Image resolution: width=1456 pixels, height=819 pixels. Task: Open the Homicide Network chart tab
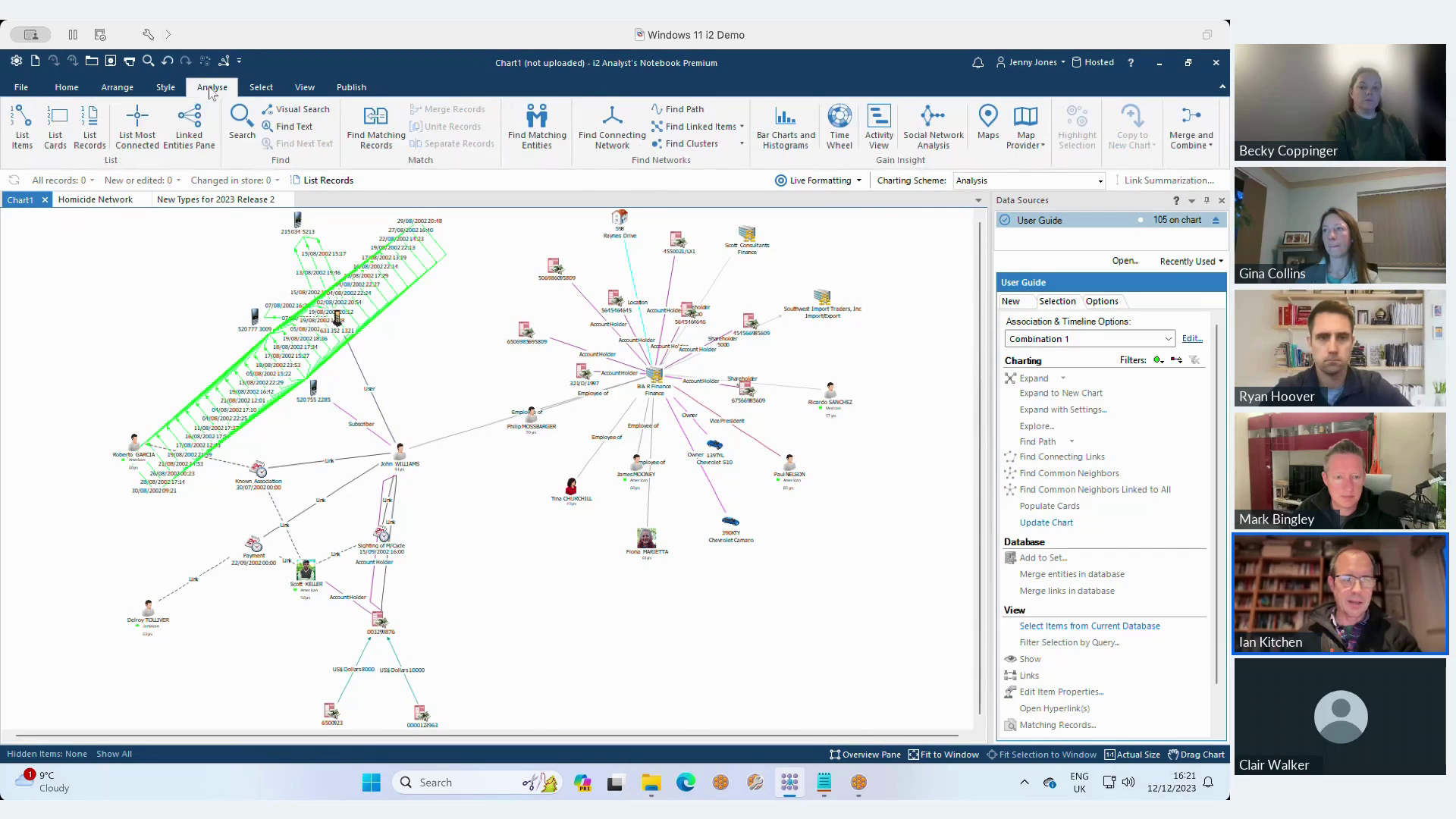tap(96, 199)
